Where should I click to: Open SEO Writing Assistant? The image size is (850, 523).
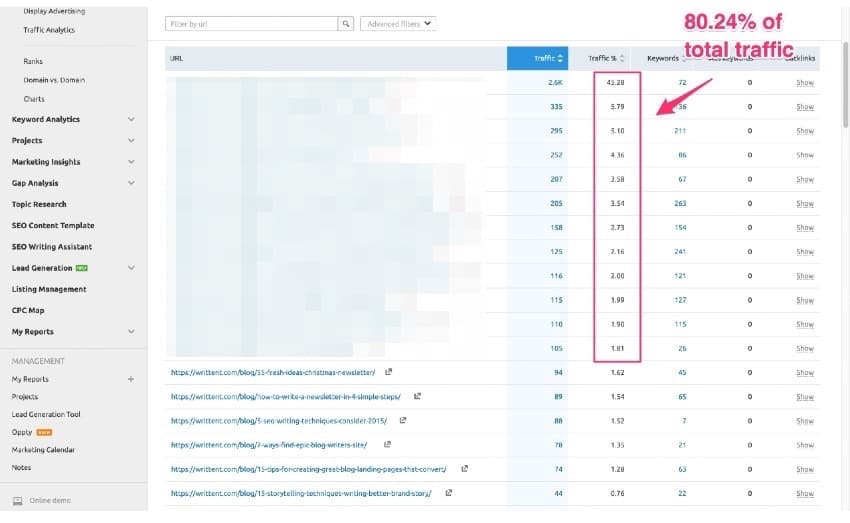(x=52, y=247)
